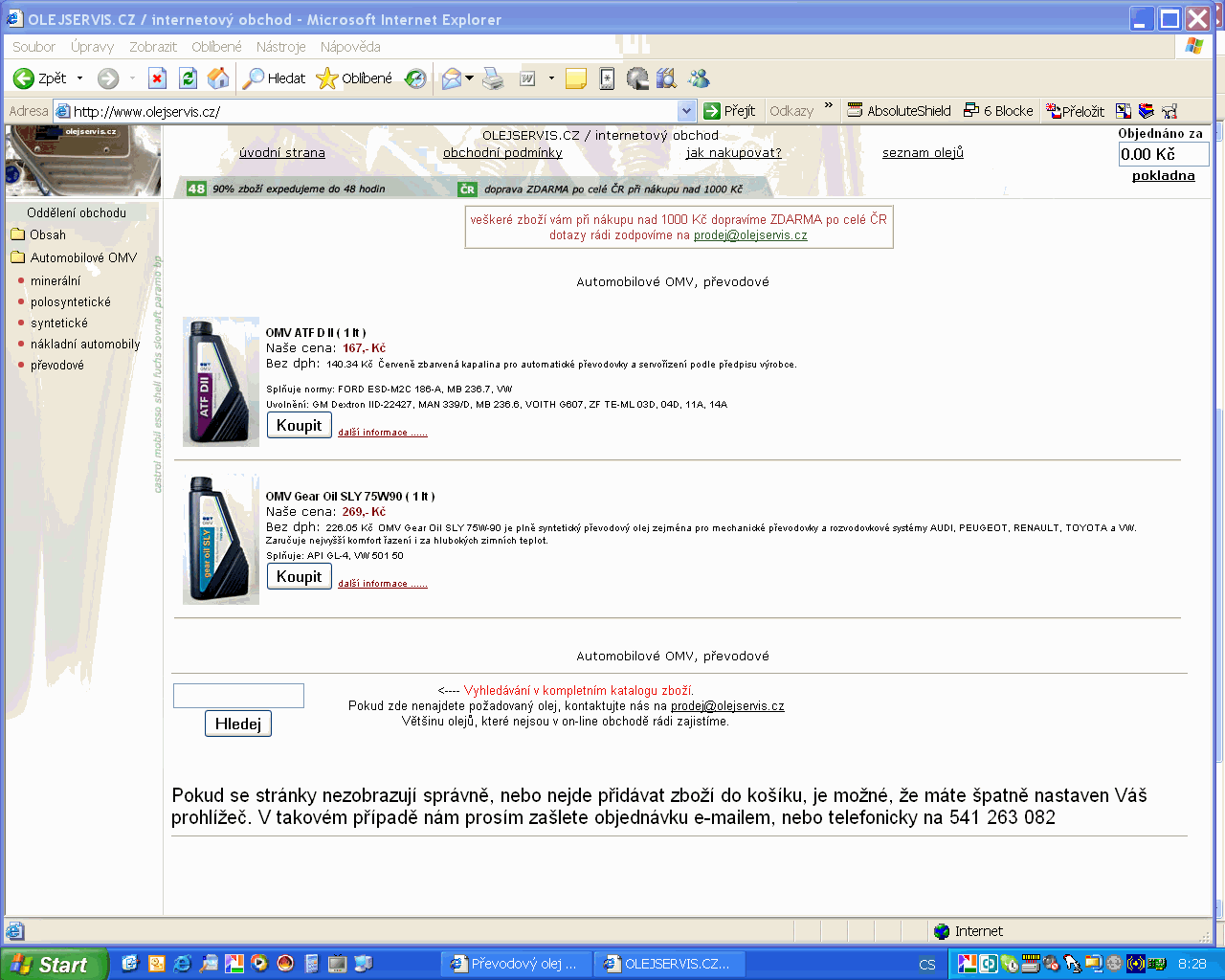
Task: Open the Oblíbené favorites star button
Action: [354, 78]
